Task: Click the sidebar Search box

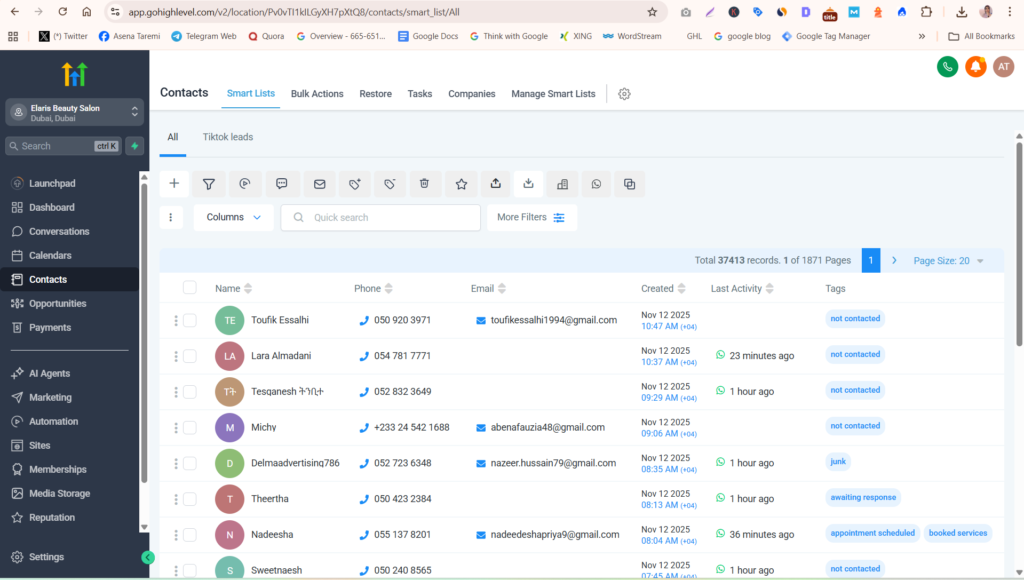Action: [63, 146]
